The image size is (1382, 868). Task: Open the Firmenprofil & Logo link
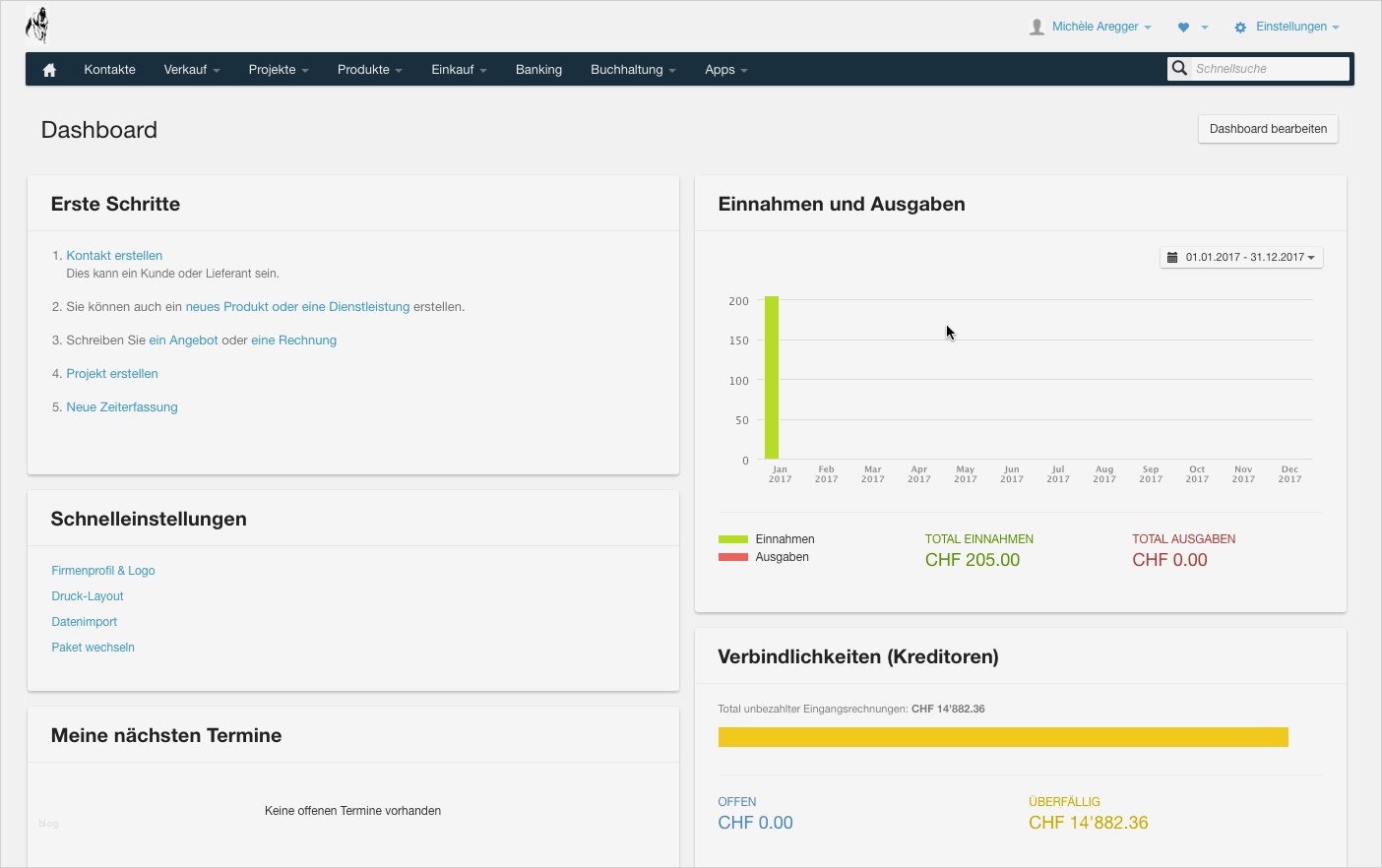click(x=103, y=571)
